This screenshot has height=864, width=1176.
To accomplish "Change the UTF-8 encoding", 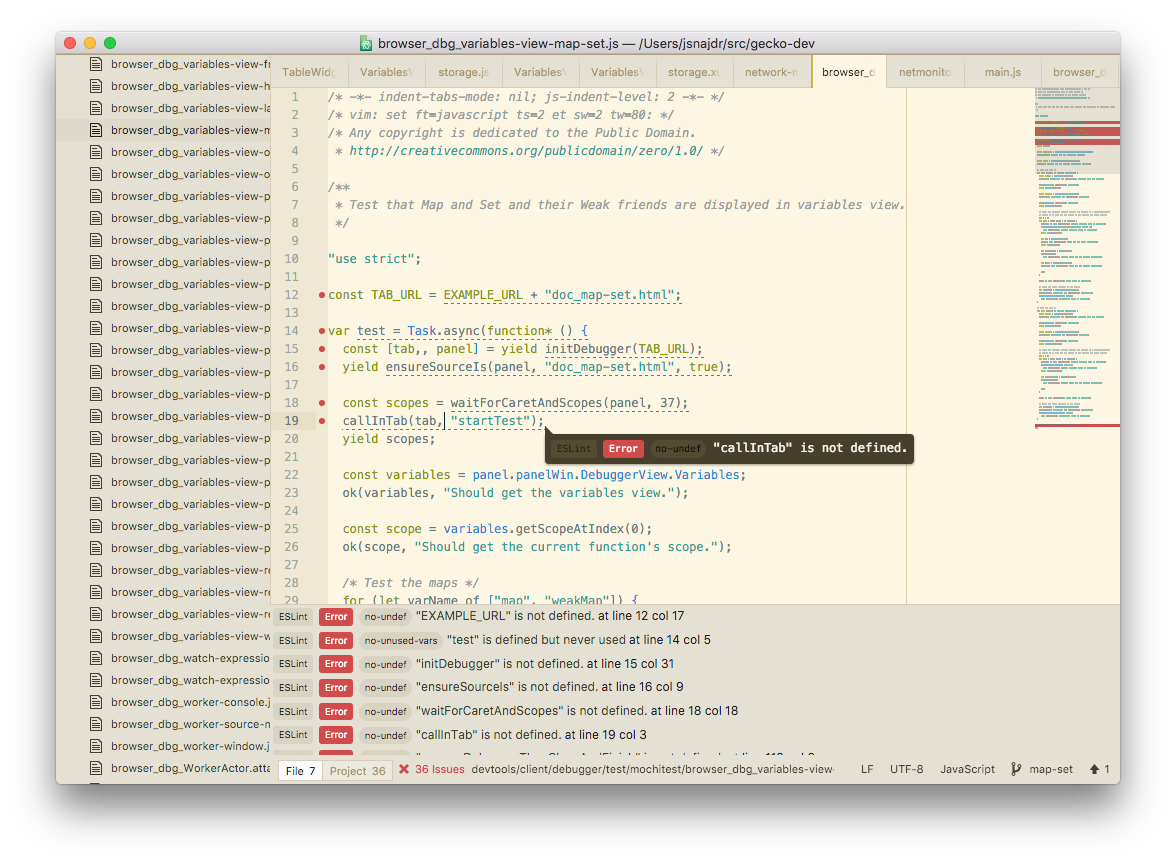I will (907, 770).
